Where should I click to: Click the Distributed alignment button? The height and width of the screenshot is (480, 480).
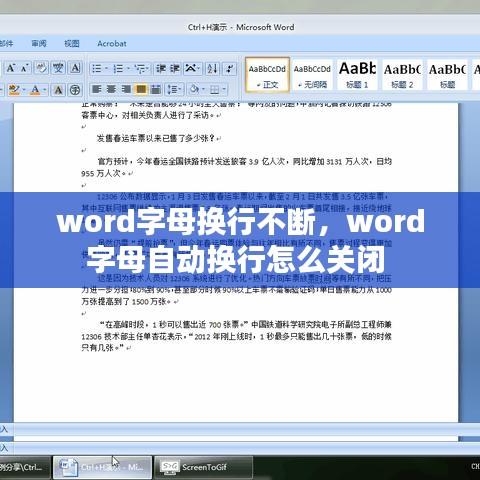(155, 89)
